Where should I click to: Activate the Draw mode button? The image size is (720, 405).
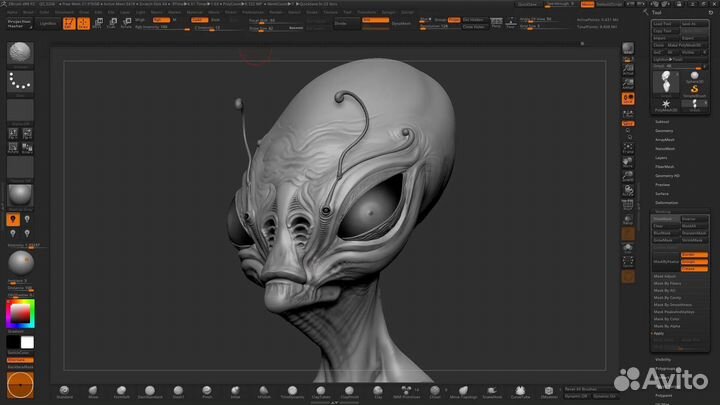point(84,24)
